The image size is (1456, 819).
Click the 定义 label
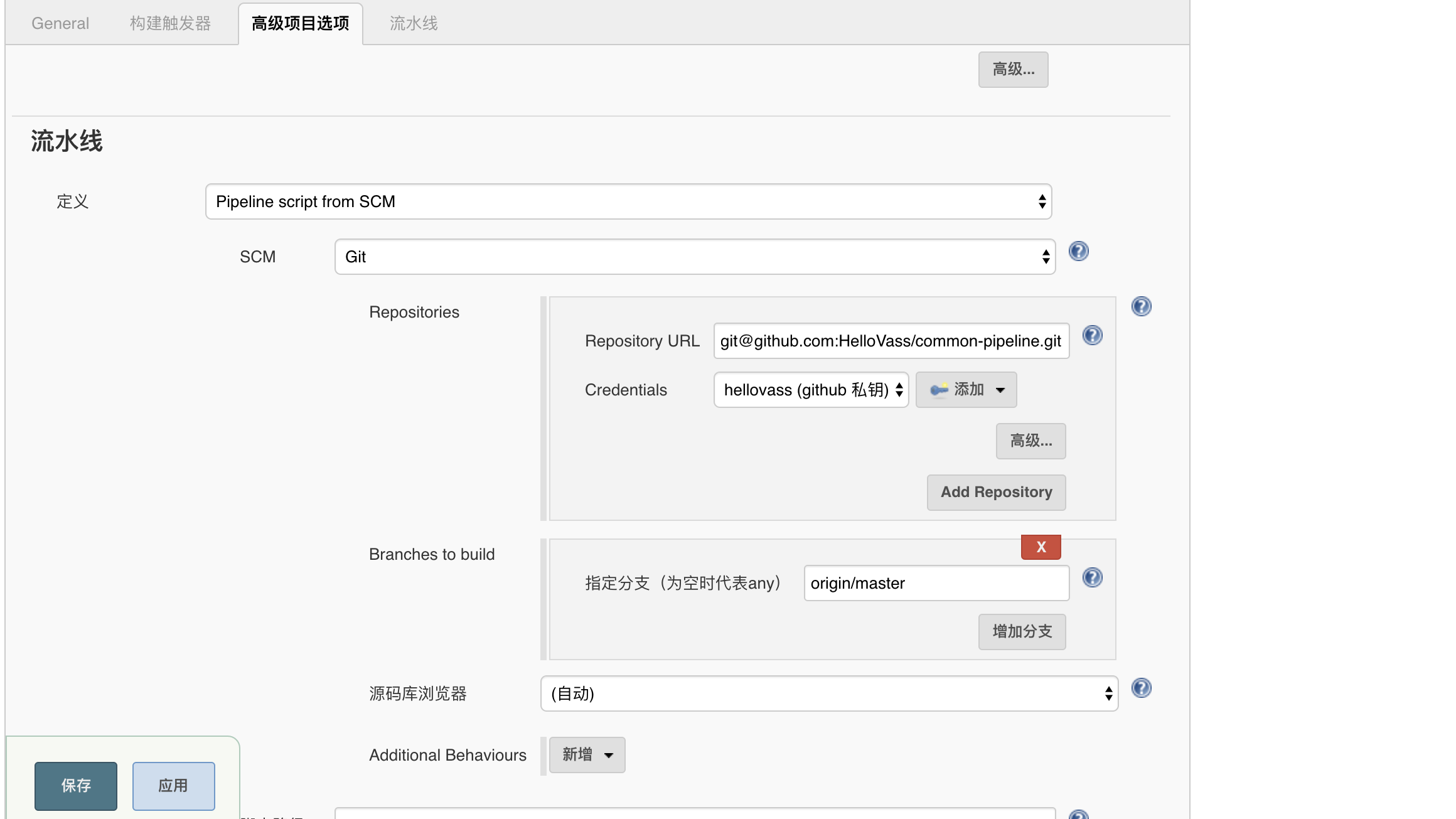click(x=73, y=201)
